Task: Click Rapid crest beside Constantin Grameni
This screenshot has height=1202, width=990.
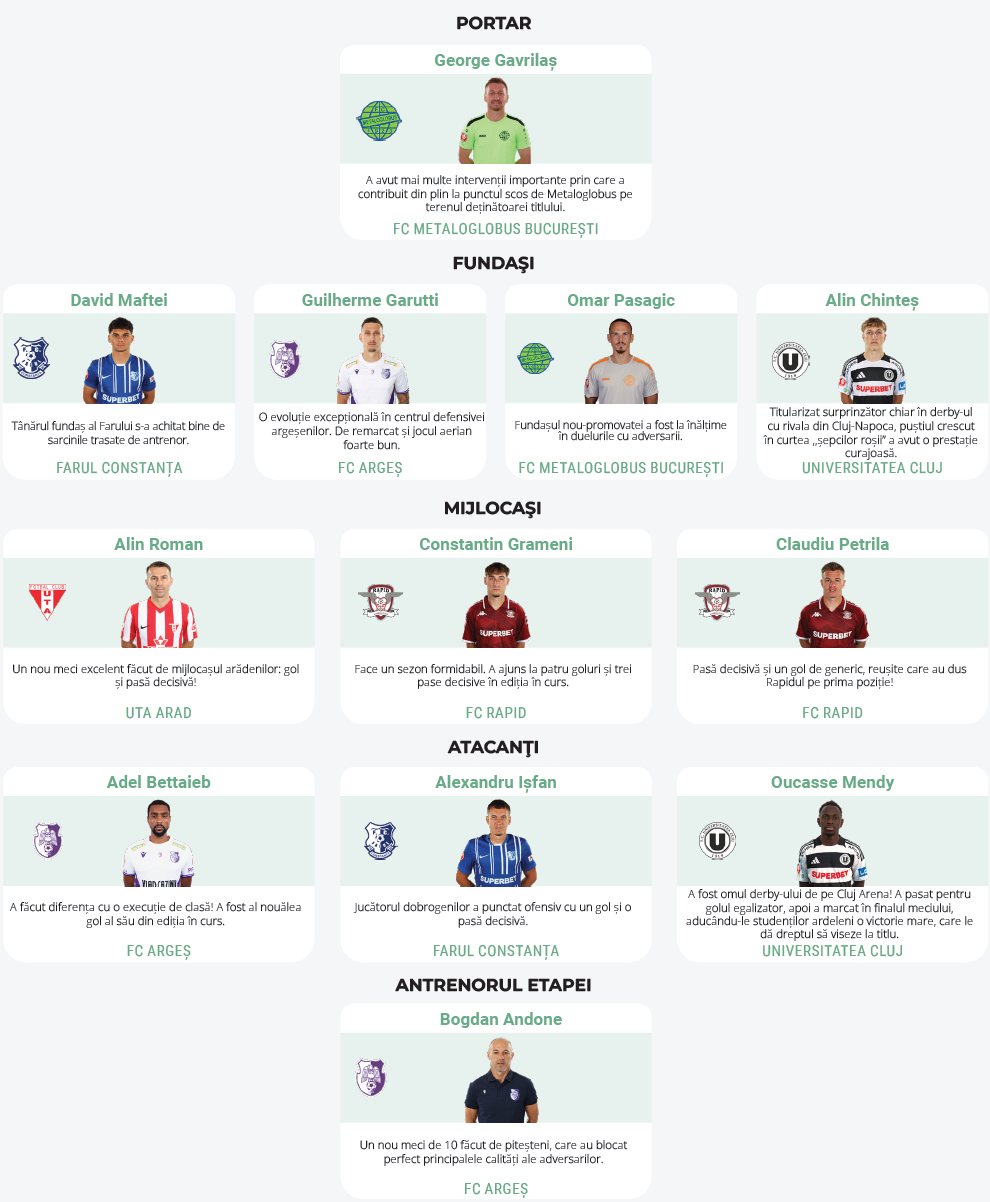Action: click(x=380, y=602)
